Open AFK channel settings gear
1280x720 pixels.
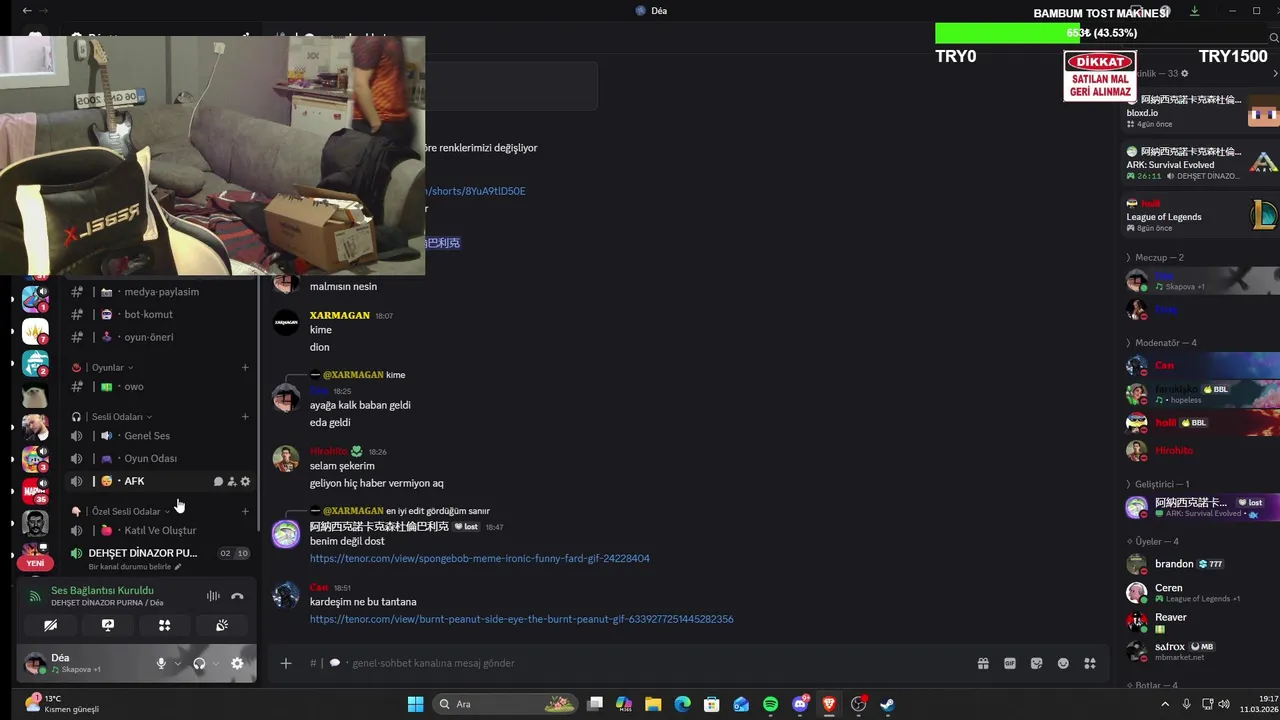click(x=245, y=482)
